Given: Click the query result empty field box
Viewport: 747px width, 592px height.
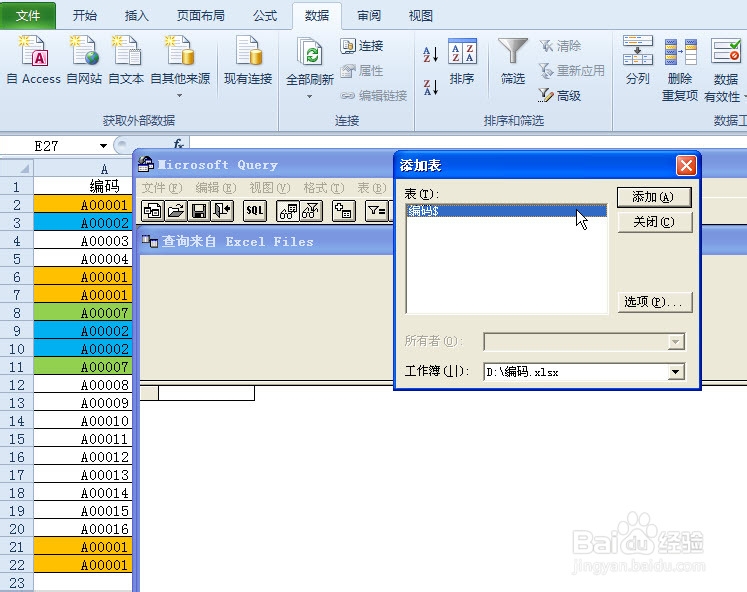Looking at the screenshot, I should pyautogui.click(x=206, y=393).
